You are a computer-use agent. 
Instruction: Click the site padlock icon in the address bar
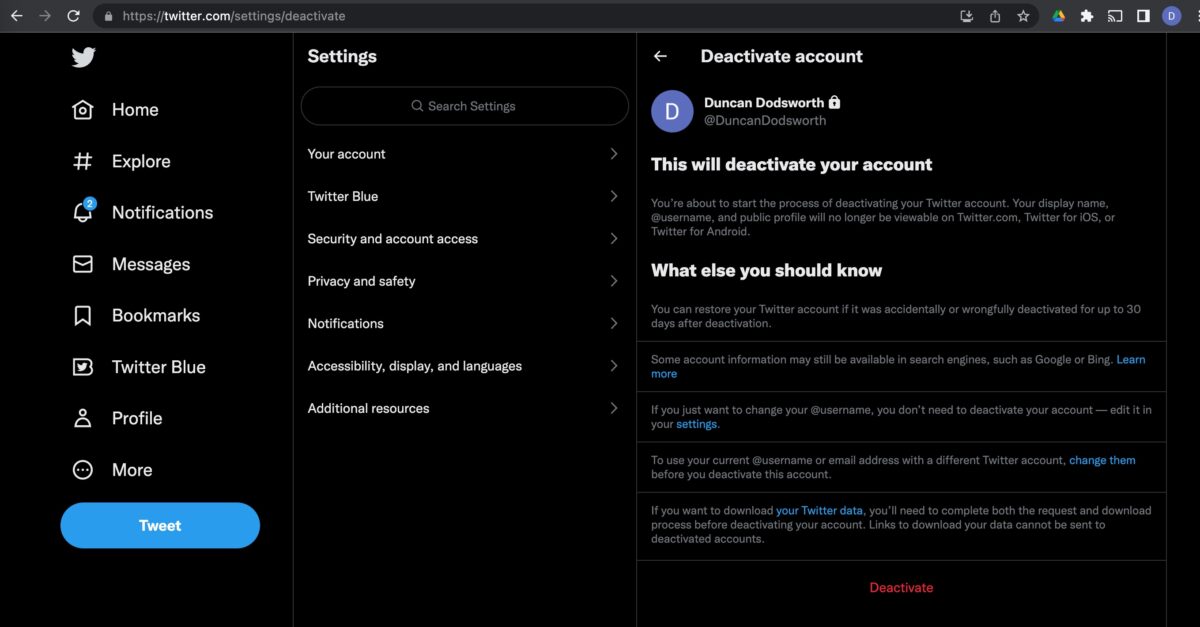click(x=109, y=16)
